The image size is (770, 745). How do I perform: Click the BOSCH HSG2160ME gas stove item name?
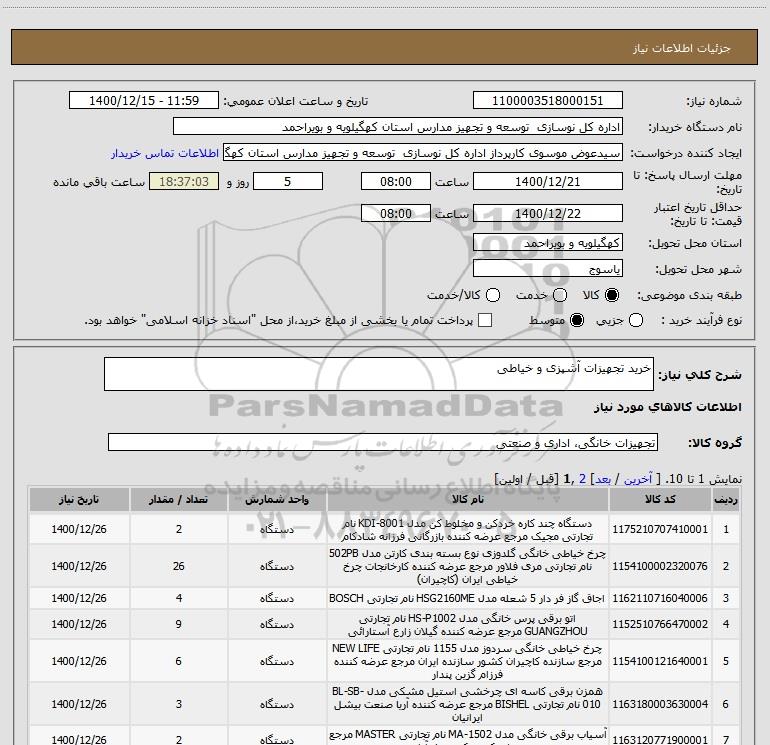pyautogui.click(x=467, y=598)
